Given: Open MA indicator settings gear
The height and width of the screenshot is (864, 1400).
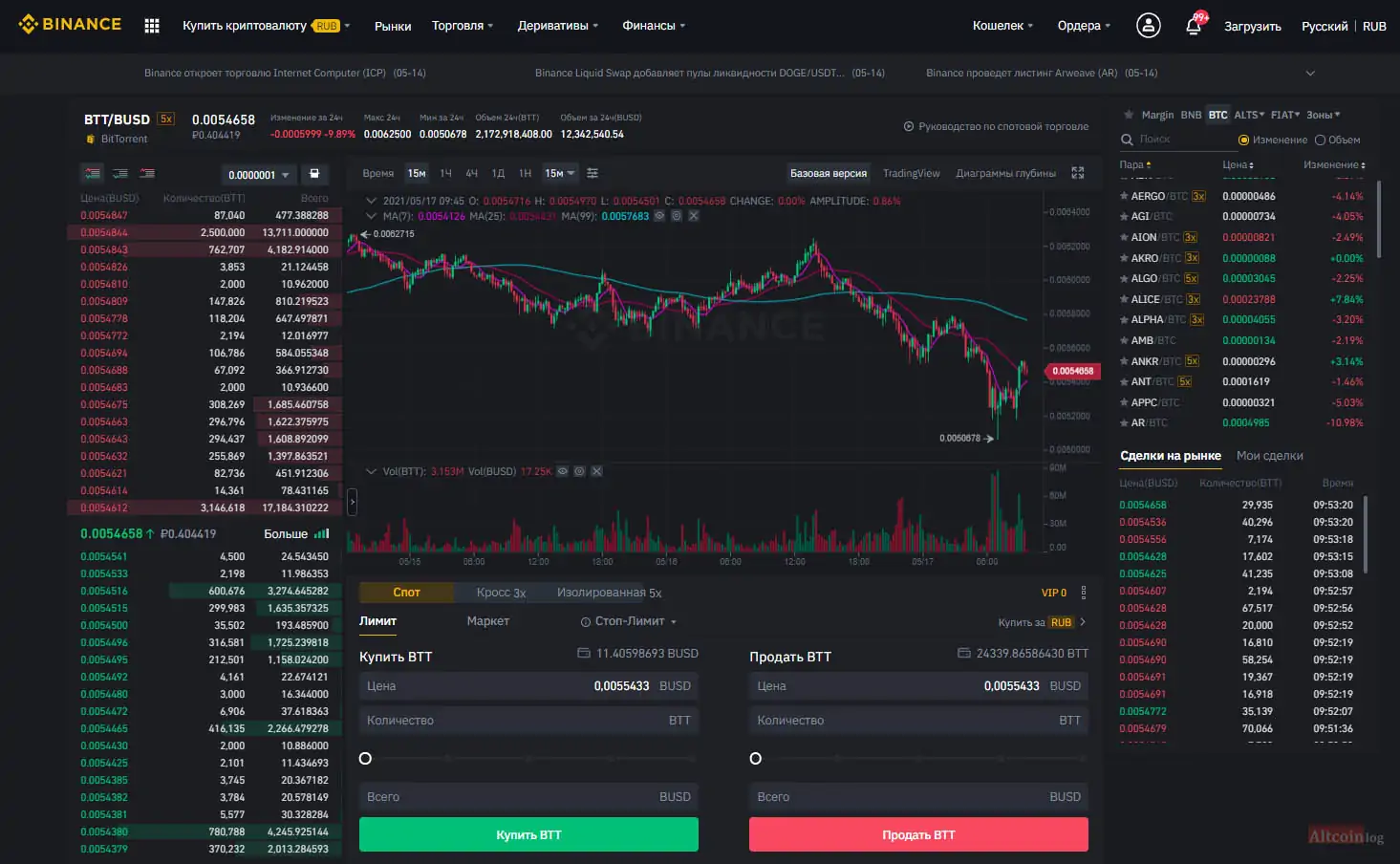Looking at the screenshot, I should [677, 216].
